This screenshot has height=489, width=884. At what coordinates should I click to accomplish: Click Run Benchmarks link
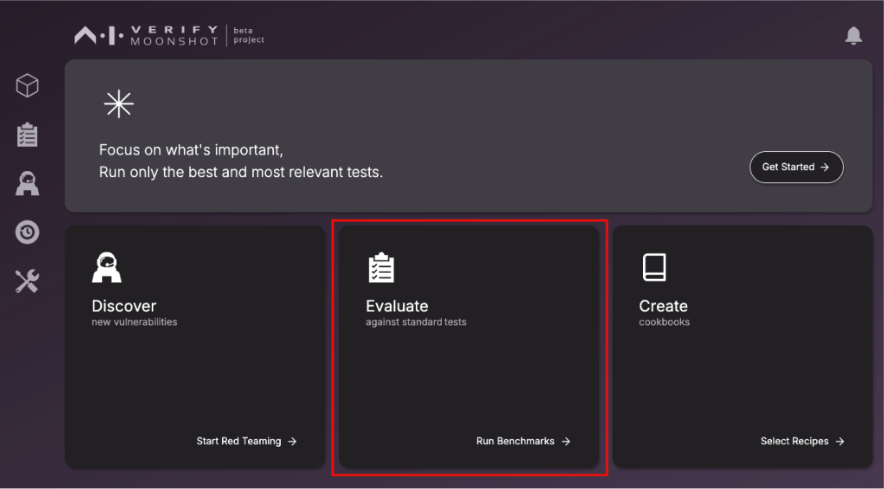523,441
